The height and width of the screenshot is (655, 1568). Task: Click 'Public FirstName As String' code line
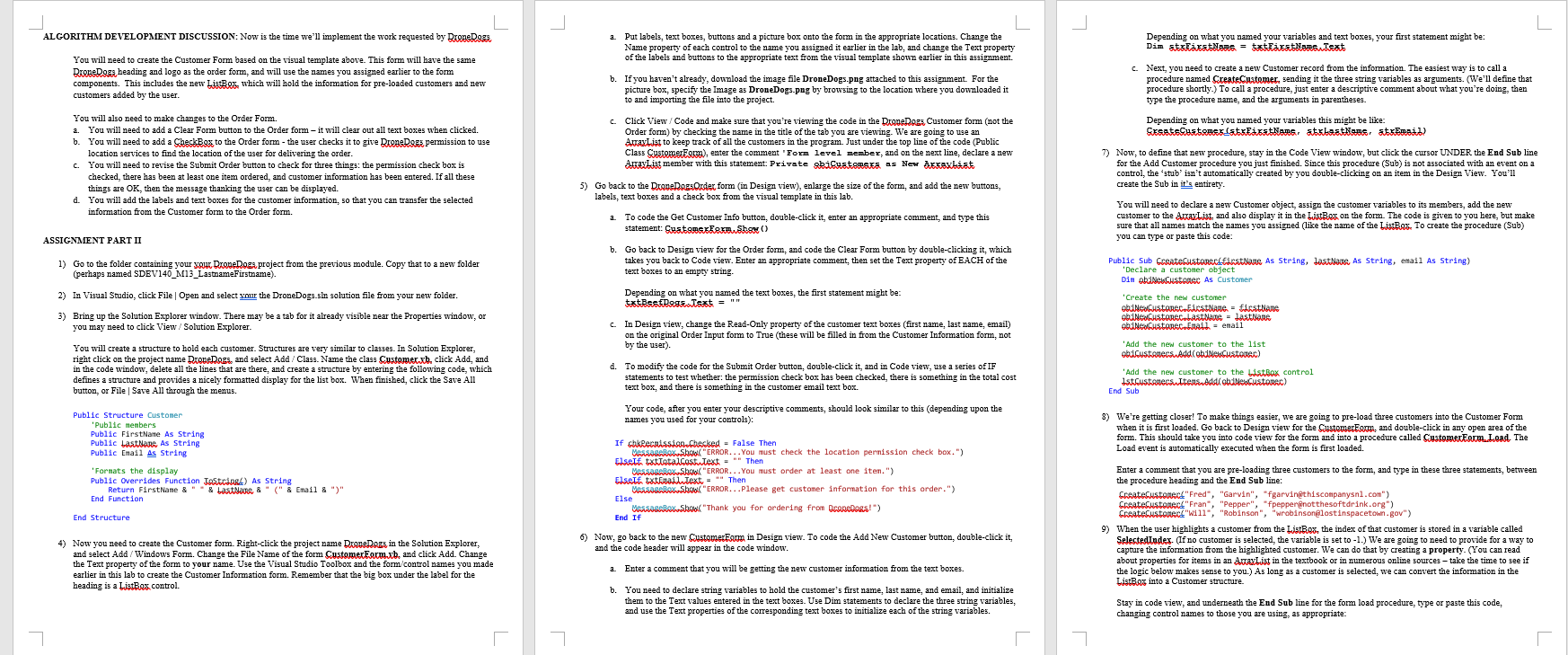(147, 434)
